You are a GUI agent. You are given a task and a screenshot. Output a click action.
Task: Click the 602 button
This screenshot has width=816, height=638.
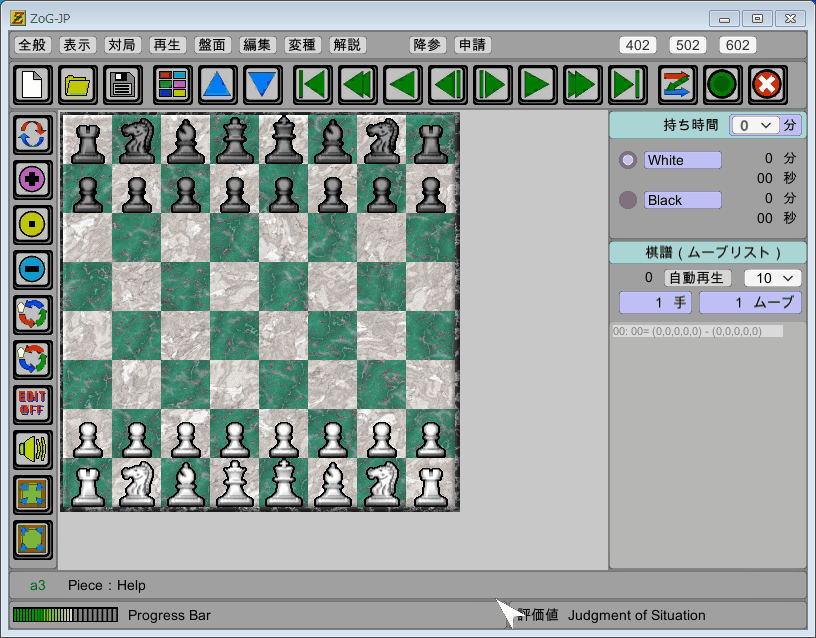point(737,45)
